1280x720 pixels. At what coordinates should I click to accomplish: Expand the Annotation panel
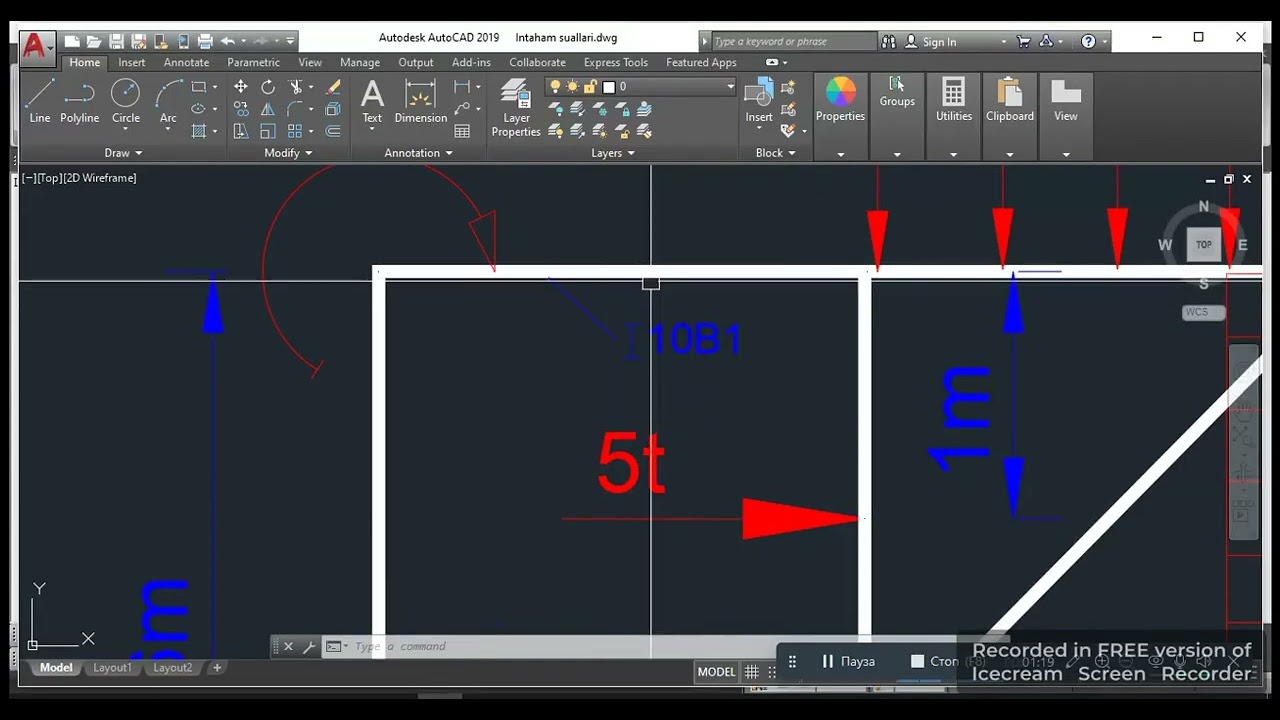click(x=418, y=153)
